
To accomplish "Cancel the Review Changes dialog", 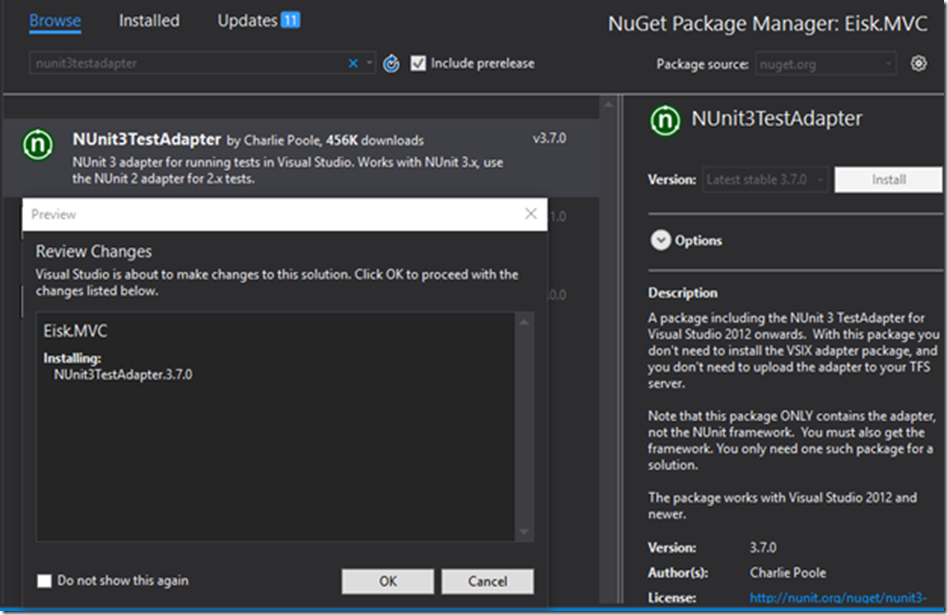I will [x=487, y=581].
